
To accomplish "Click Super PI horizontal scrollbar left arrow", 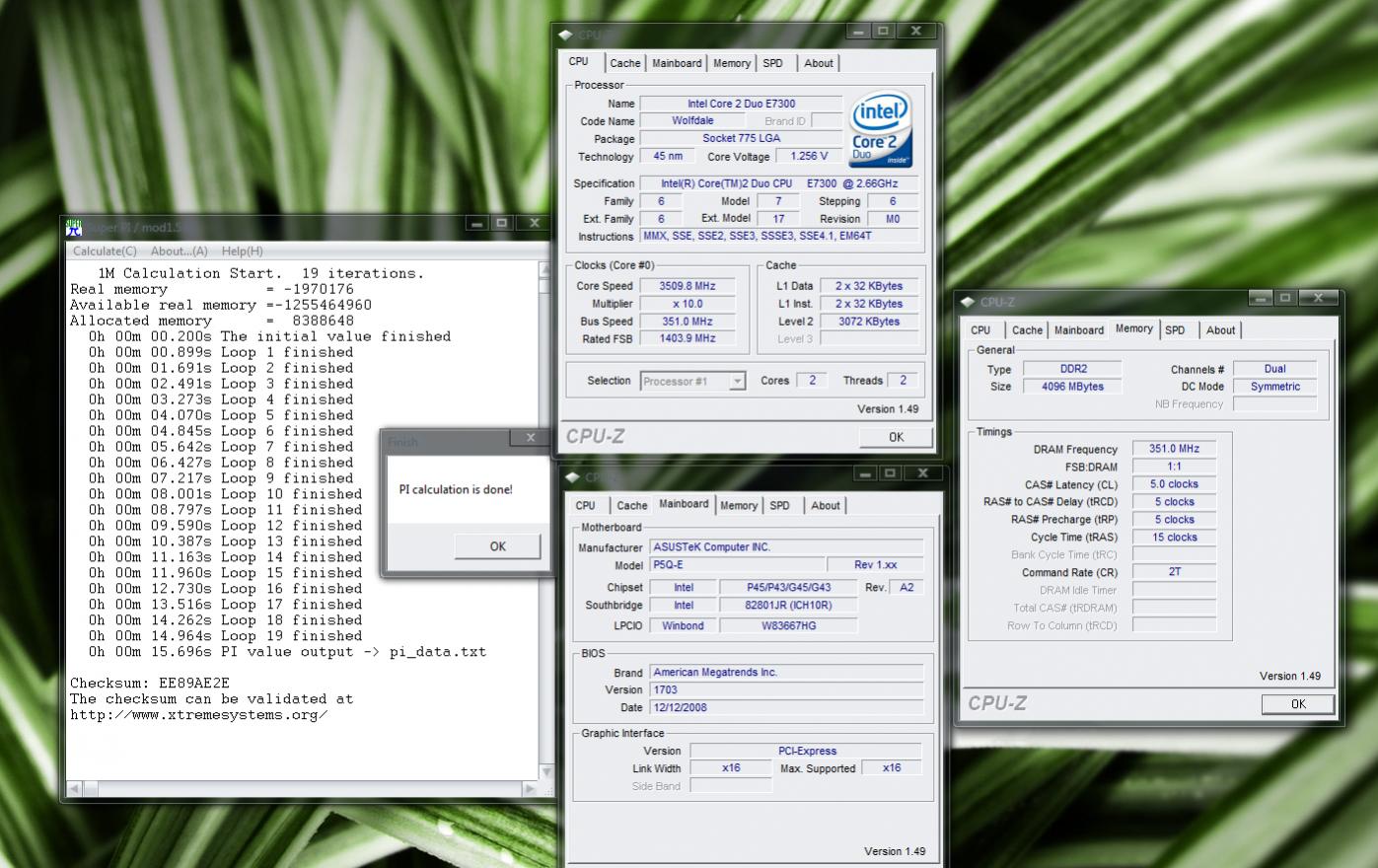I will tap(74, 789).
